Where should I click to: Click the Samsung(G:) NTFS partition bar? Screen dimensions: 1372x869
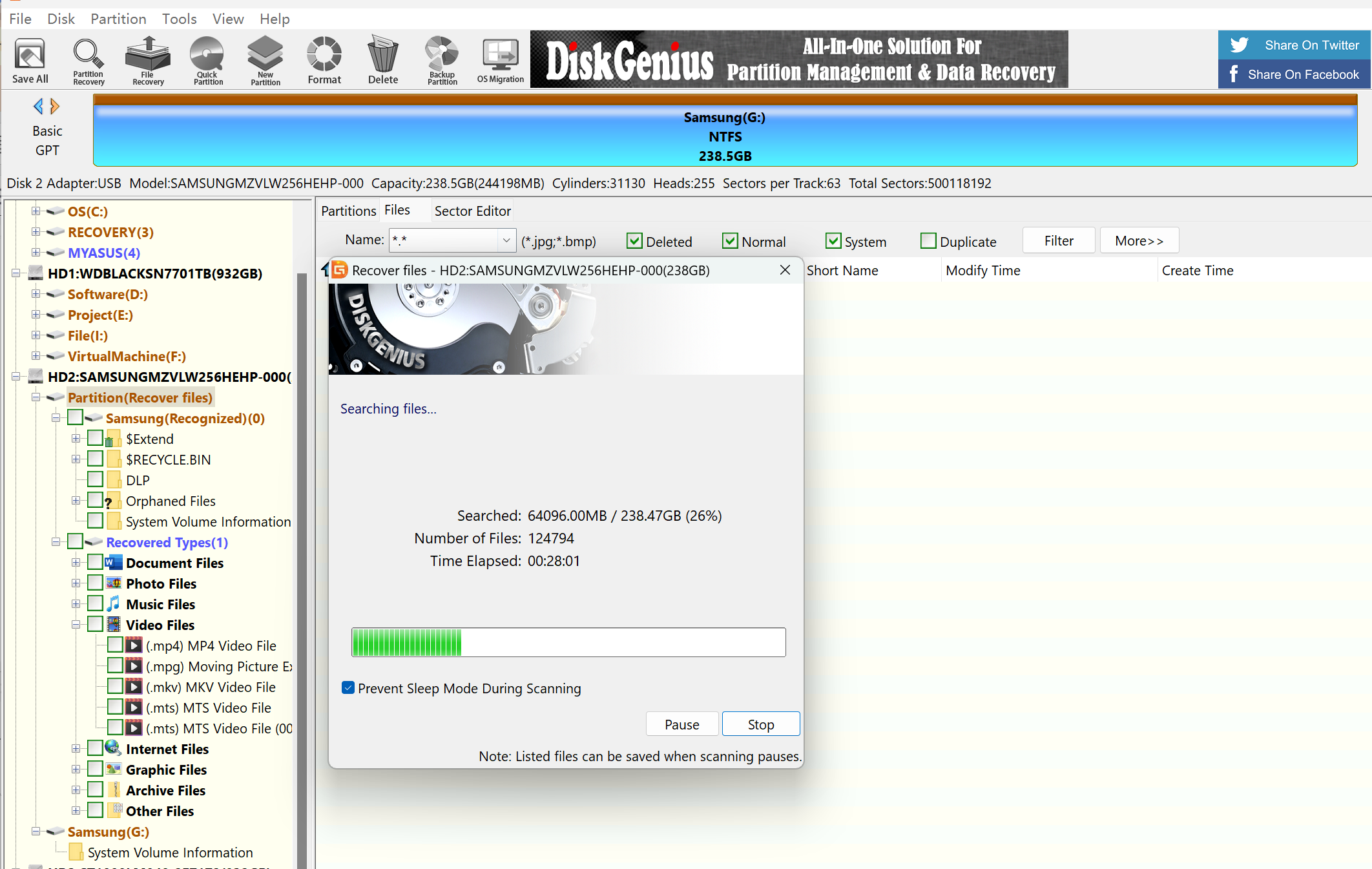coord(725,131)
